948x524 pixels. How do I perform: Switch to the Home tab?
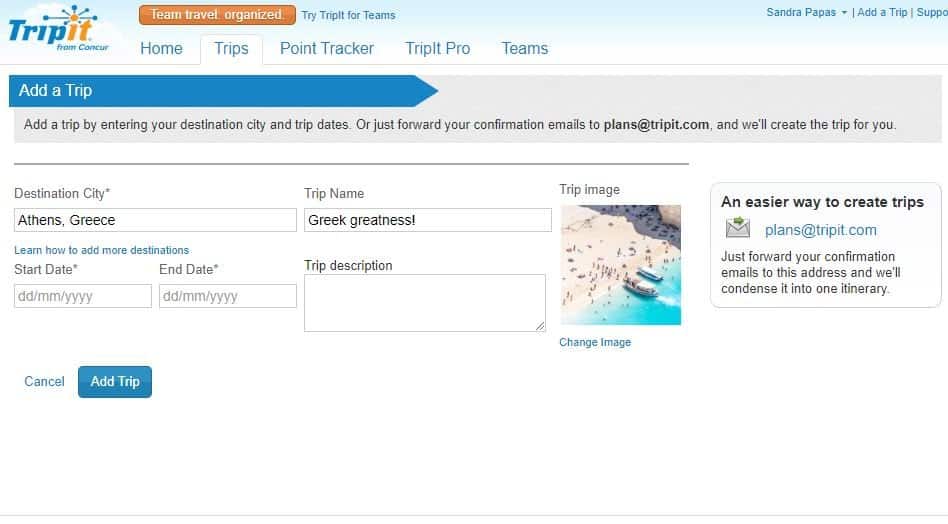tap(161, 48)
